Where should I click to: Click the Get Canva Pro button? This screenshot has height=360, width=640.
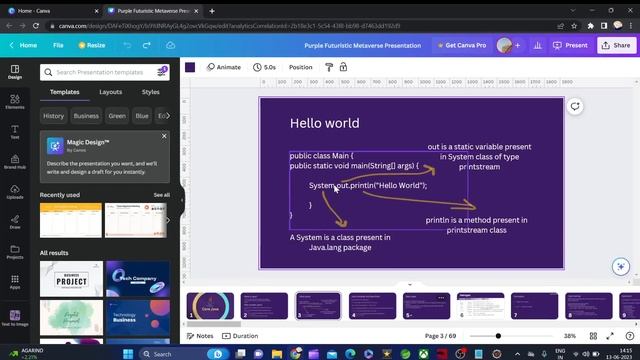pos(462,45)
